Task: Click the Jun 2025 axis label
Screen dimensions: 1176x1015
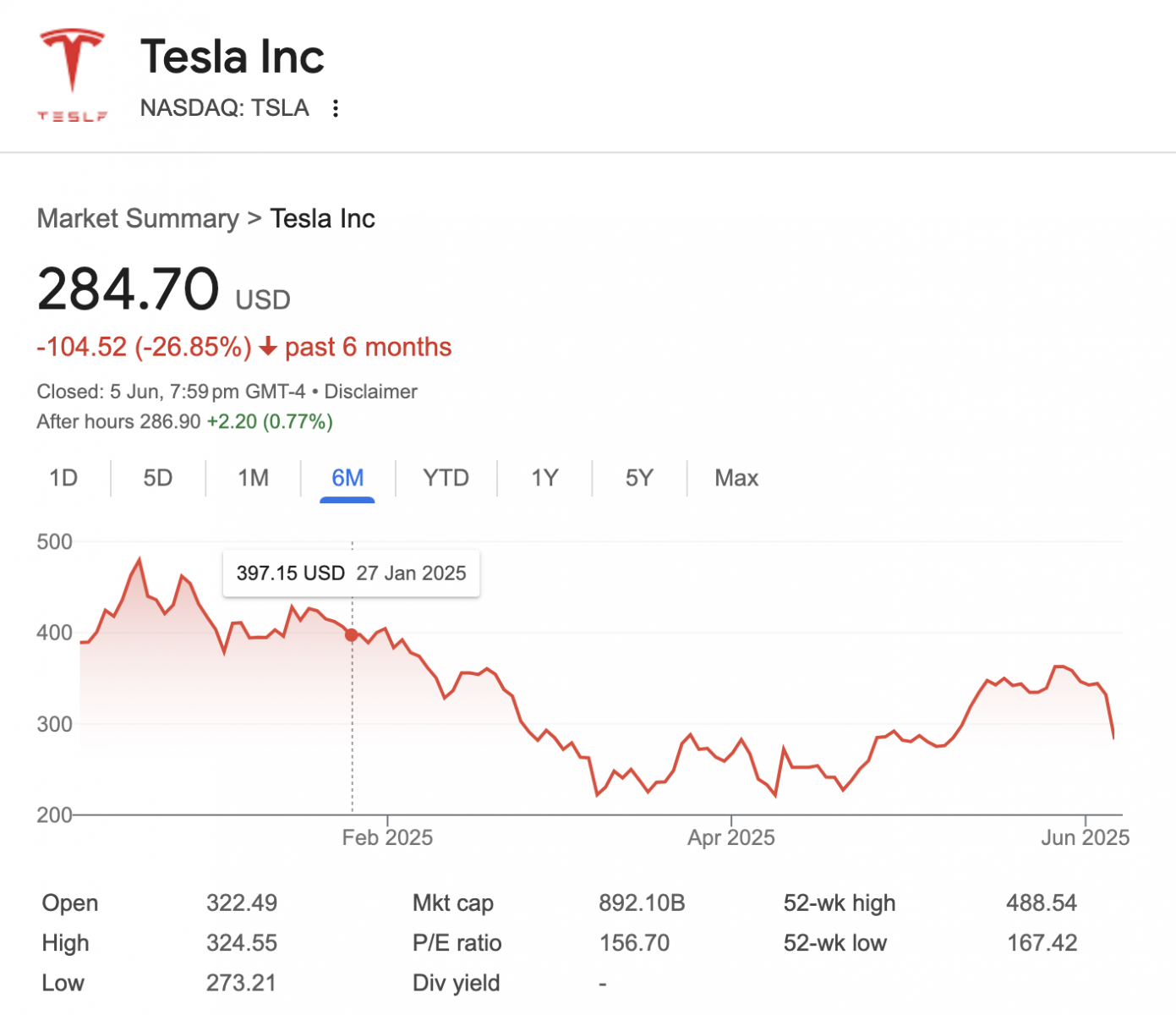Action: pyautogui.click(x=1085, y=837)
